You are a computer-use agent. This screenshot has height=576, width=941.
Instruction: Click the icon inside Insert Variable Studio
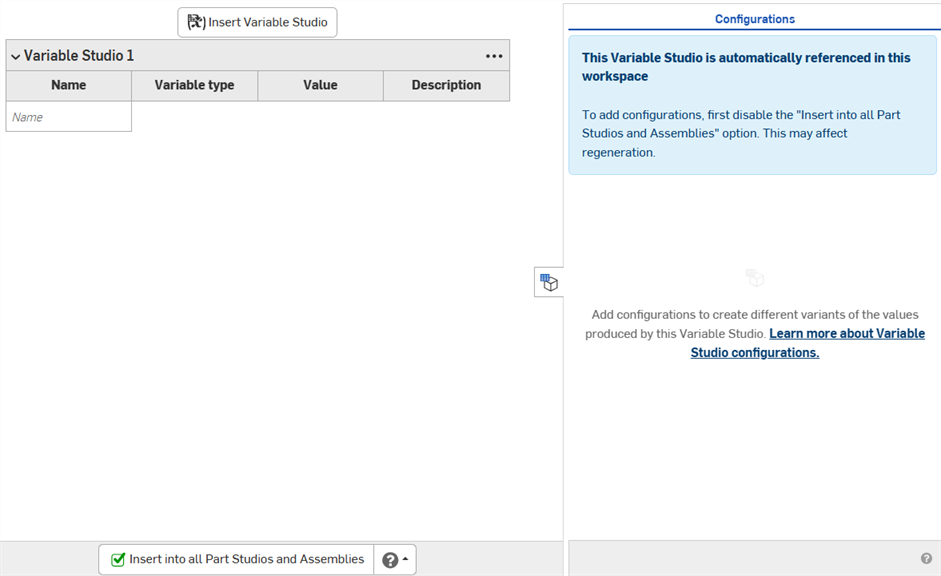pyautogui.click(x=196, y=22)
